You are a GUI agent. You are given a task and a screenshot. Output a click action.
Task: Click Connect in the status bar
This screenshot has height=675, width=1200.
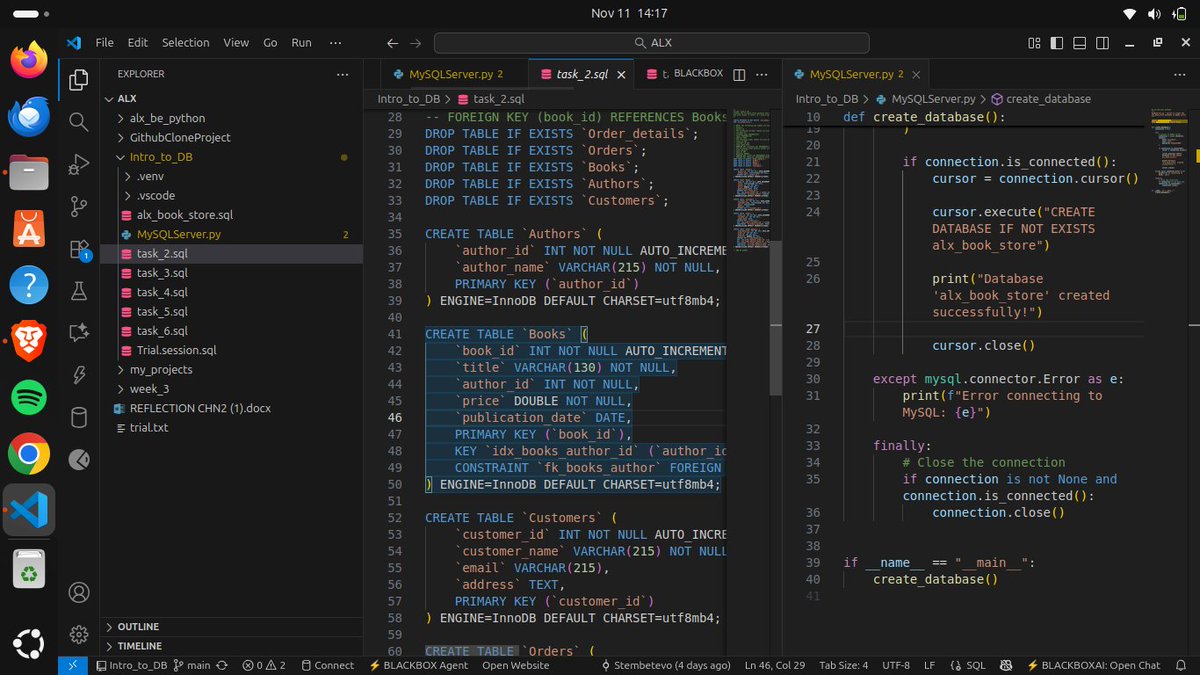click(333, 665)
